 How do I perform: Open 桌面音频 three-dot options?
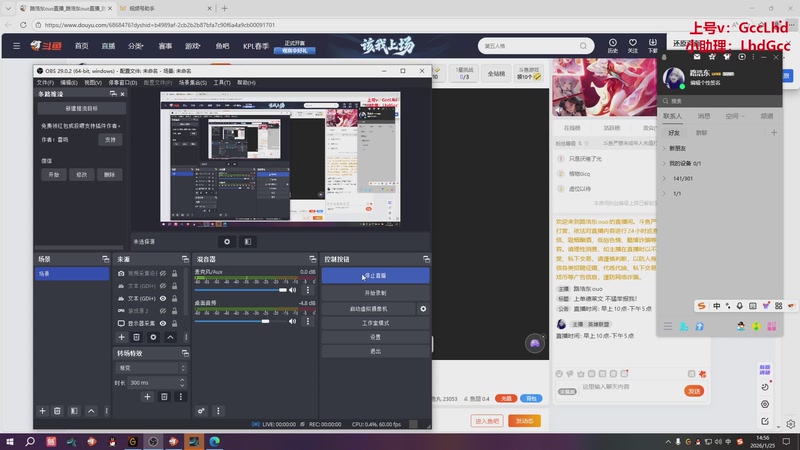pyautogui.click(x=308, y=321)
